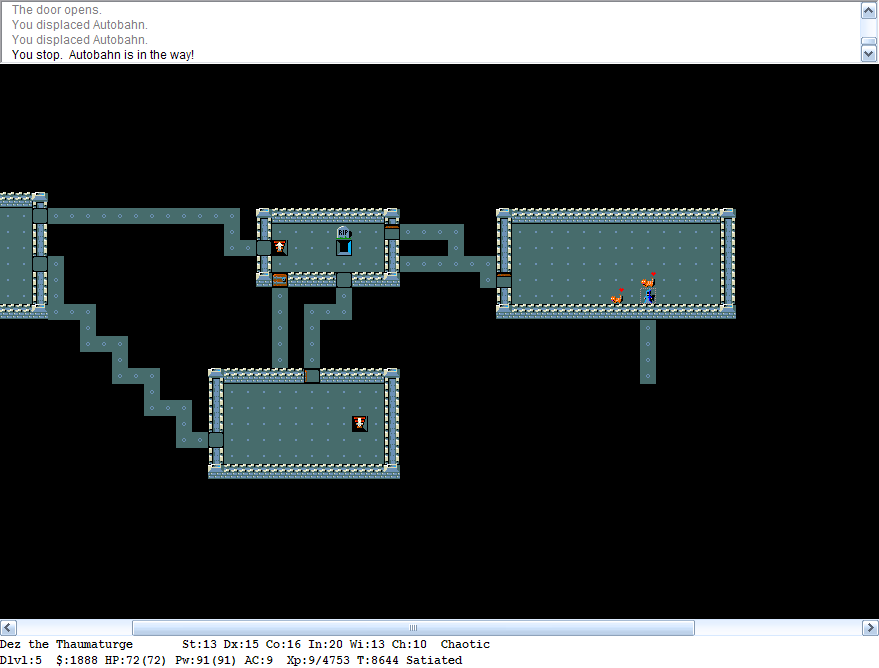
Task: Click the open door on the gravestone room's east wall
Action: 392,232
